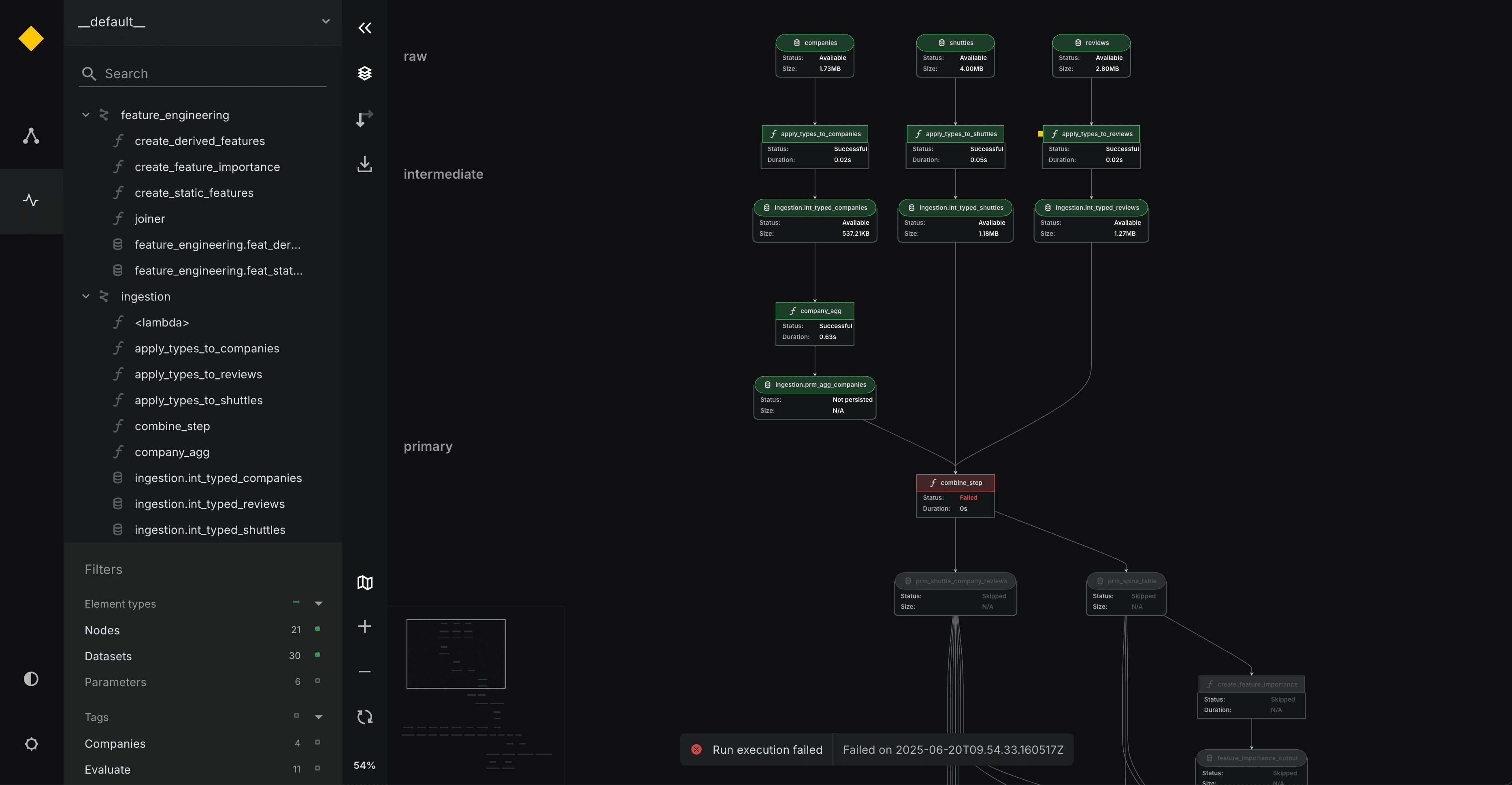Toggle the Parameters filter checkbox
Image resolution: width=1512 pixels, height=785 pixels.
point(317,682)
